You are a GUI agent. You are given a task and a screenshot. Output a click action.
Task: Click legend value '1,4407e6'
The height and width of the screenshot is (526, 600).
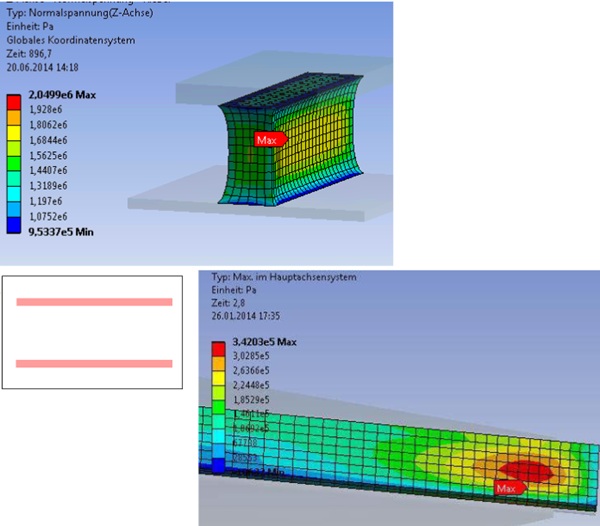(48, 170)
